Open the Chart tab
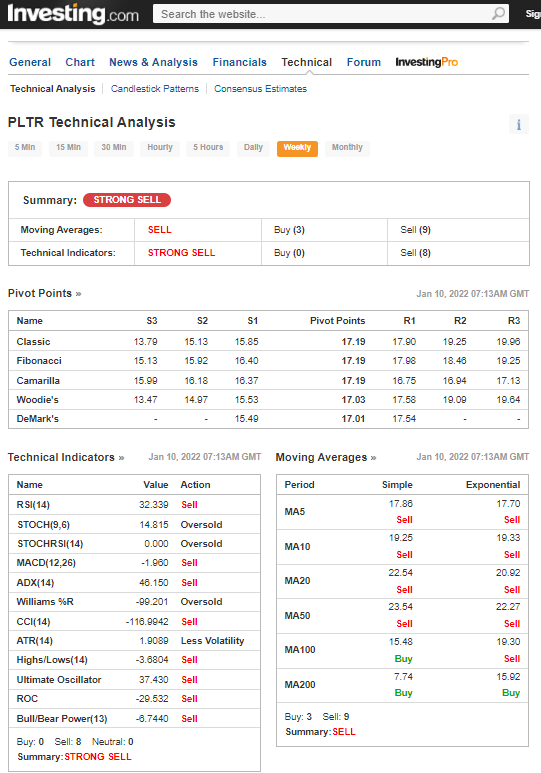541x773 pixels. [x=80, y=62]
